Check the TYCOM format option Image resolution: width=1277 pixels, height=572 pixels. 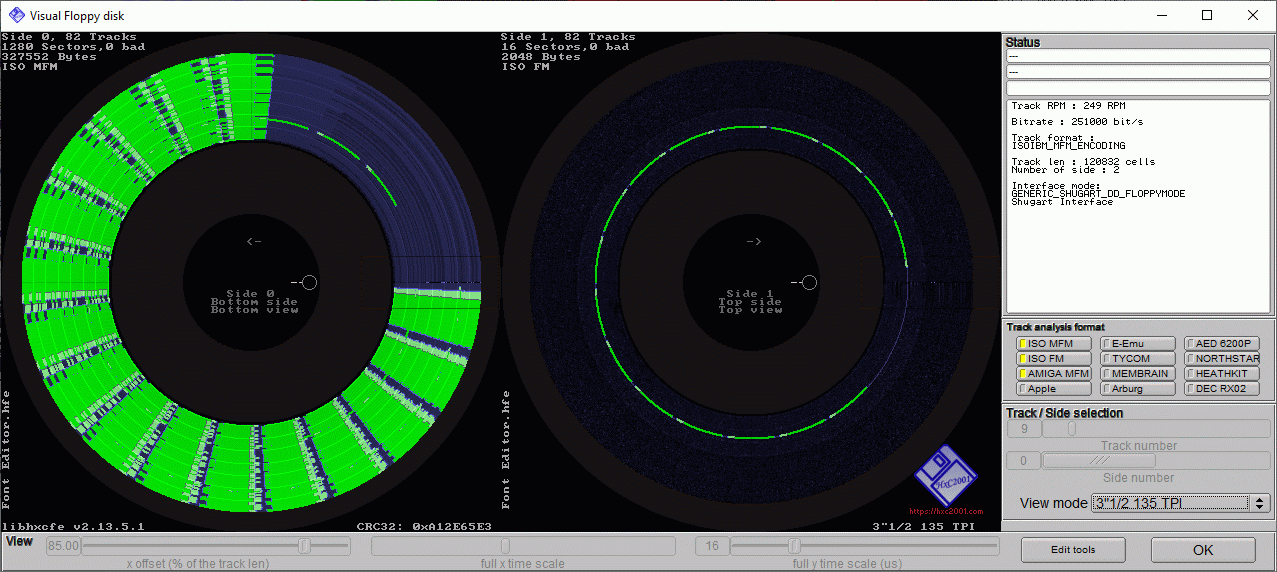(1138, 359)
